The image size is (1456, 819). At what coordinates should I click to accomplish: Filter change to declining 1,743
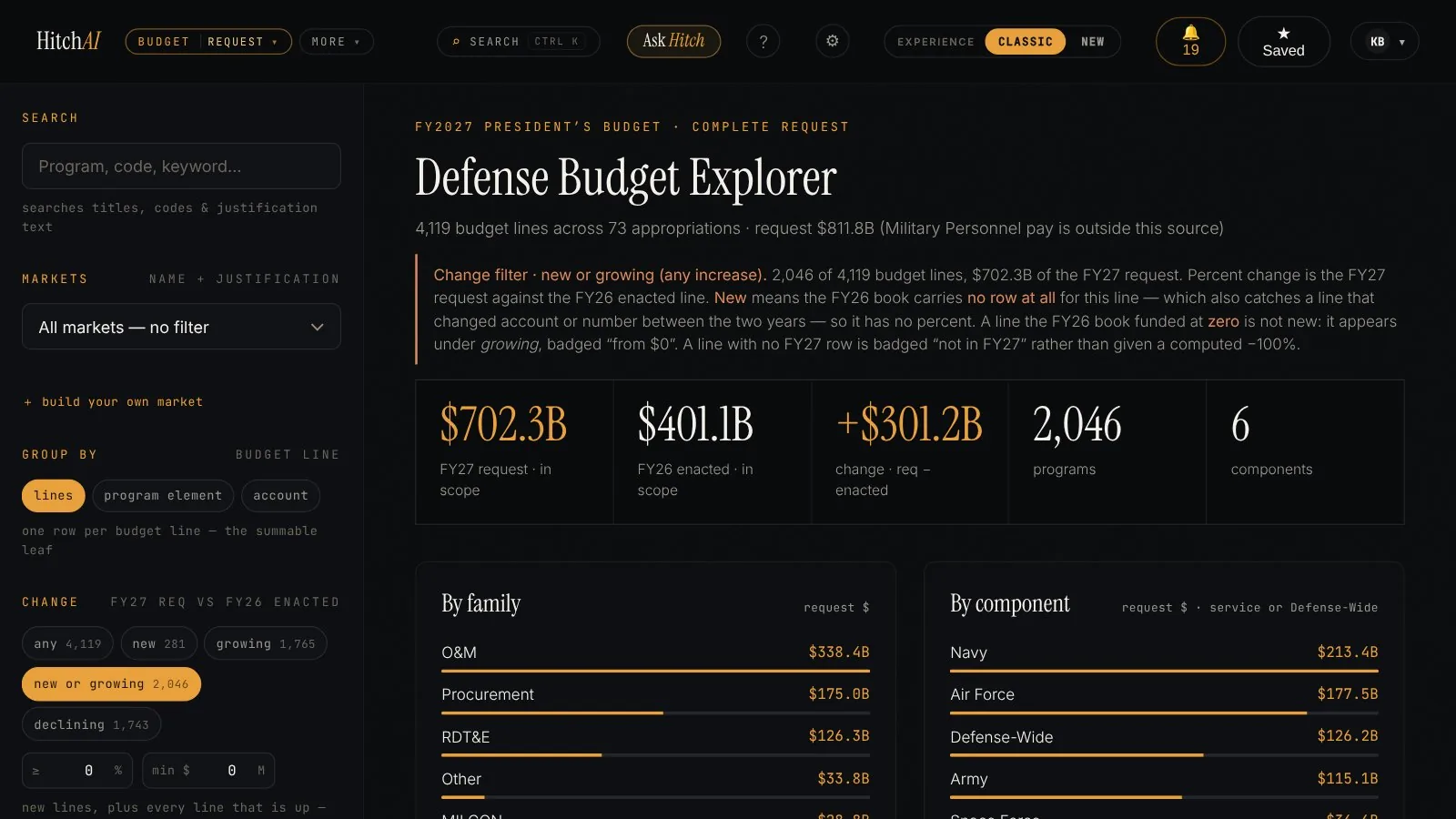pos(91,724)
